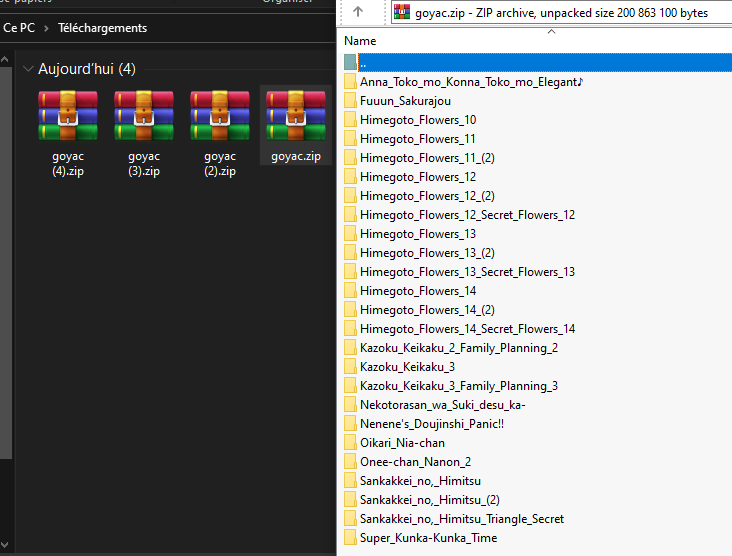The height and width of the screenshot is (556, 732).
Task: Click folder icon for Himegoto_Flowers_13
Action: coord(350,233)
